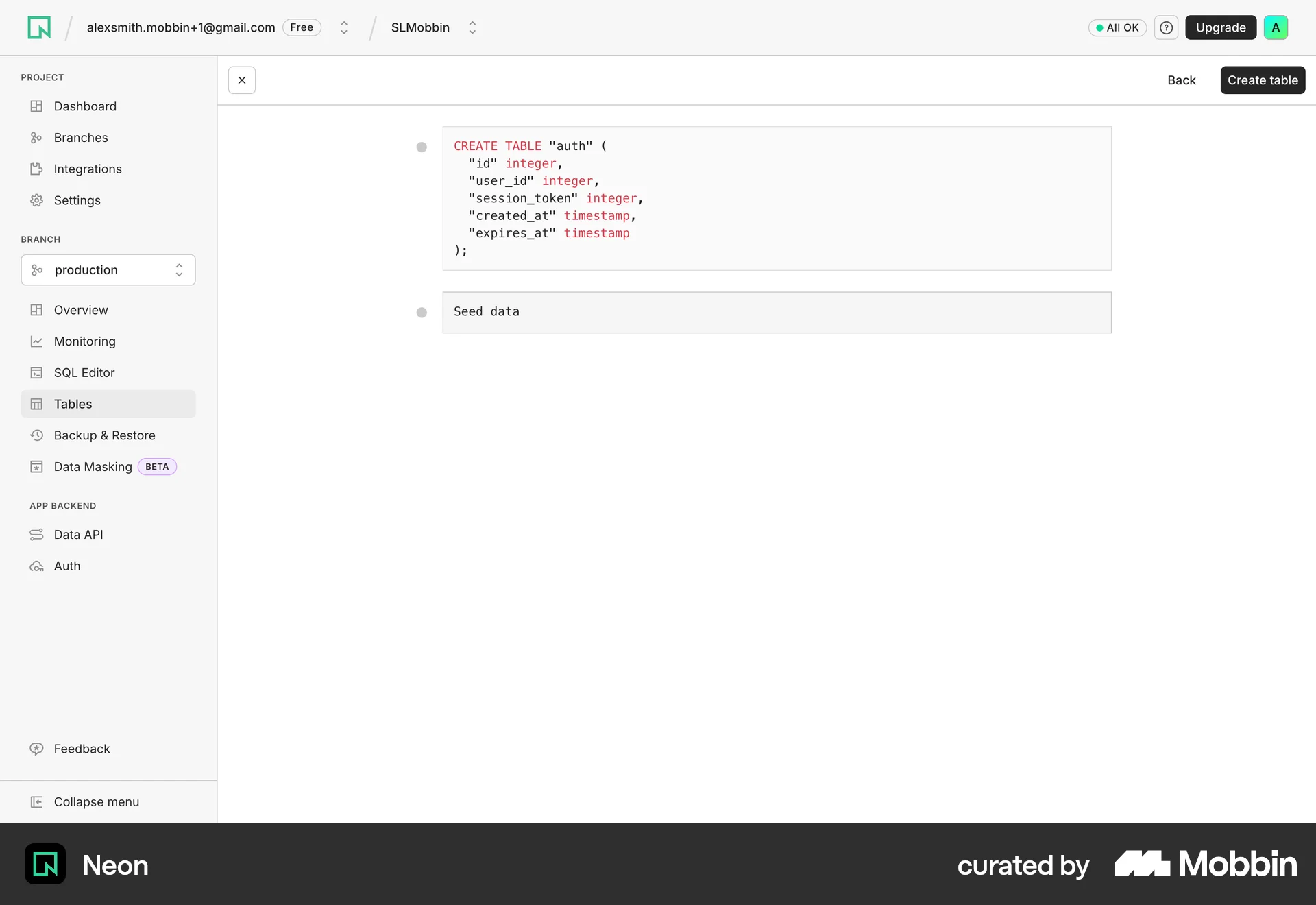Open project Settings
The width and height of the screenshot is (1316, 905).
(108, 200)
